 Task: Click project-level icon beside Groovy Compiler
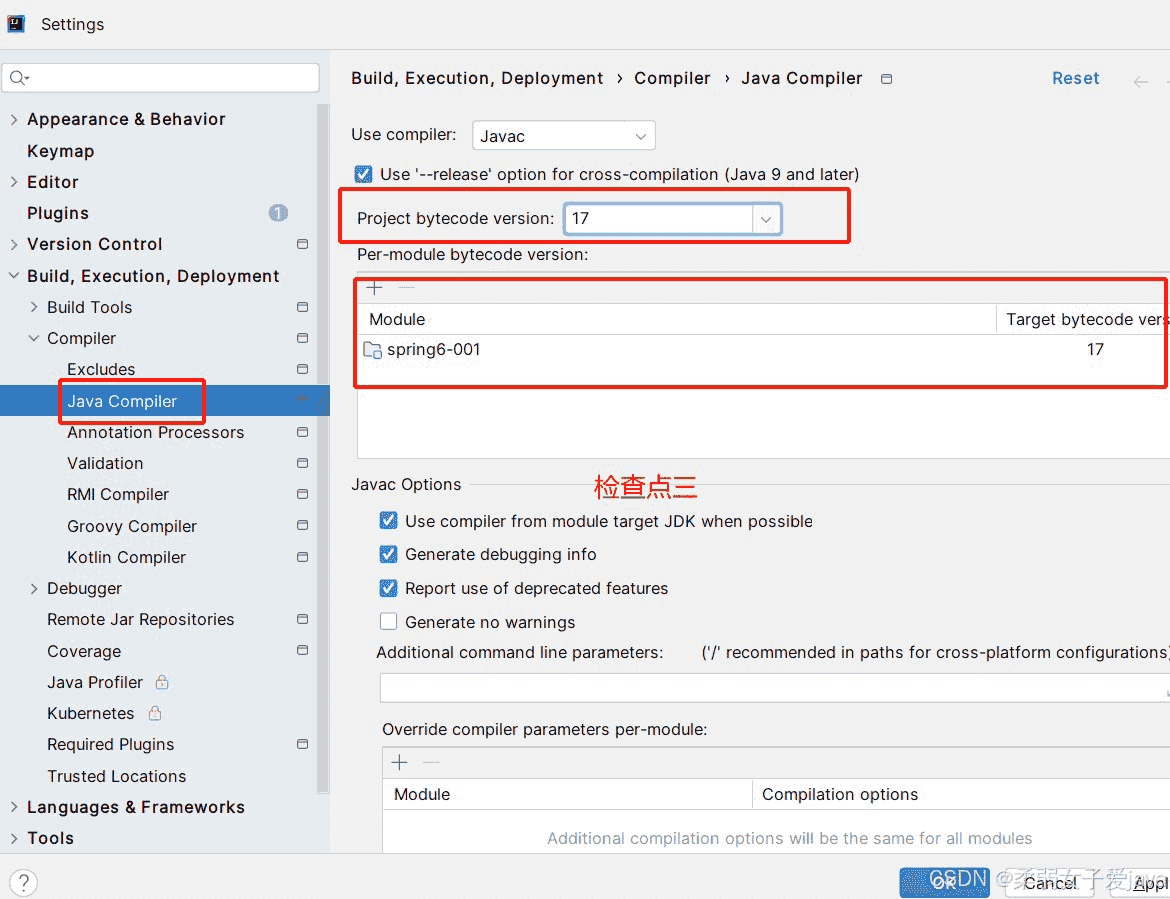pos(302,525)
